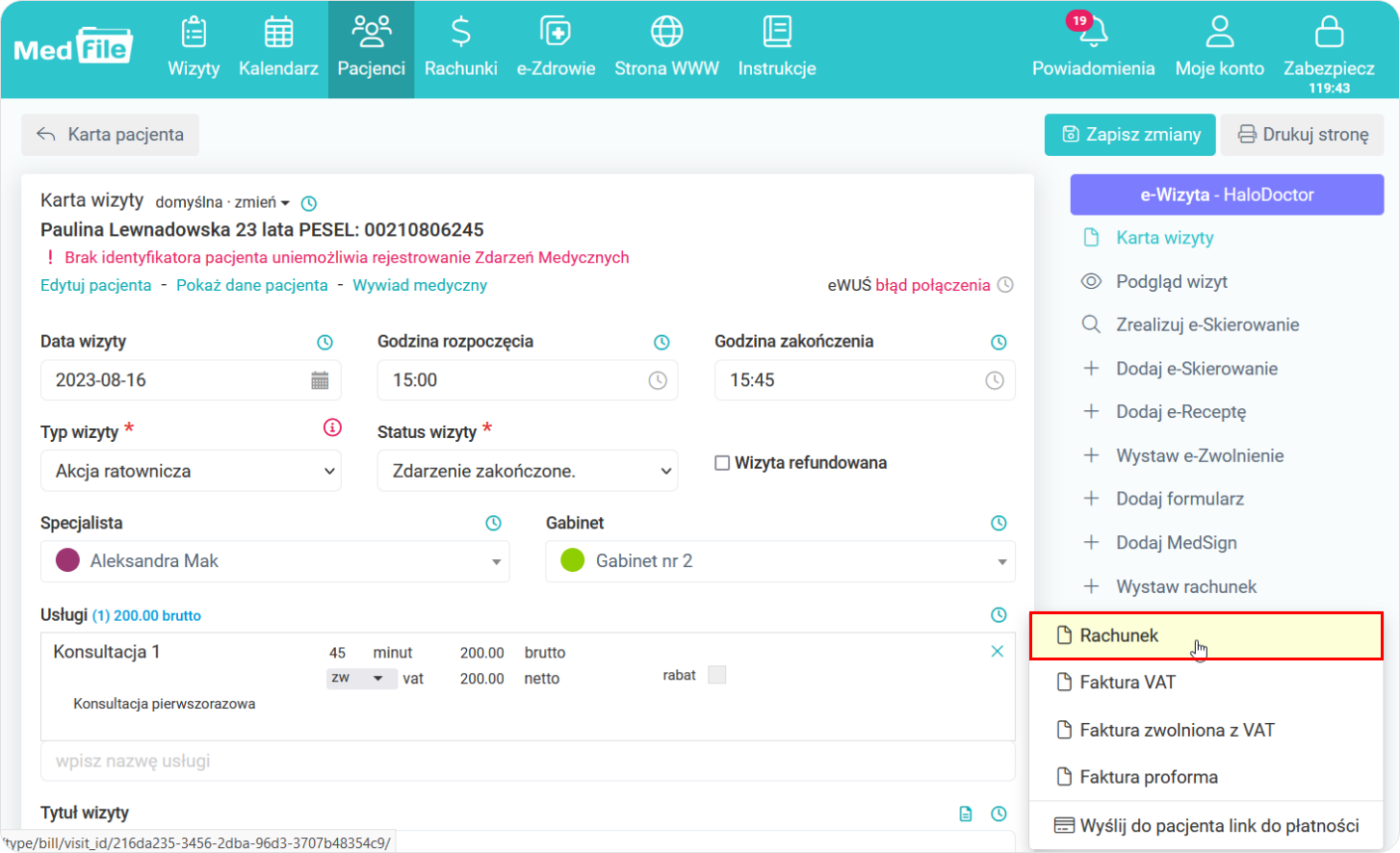Click Drukuj stronę button

pyautogui.click(x=1303, y=135)
